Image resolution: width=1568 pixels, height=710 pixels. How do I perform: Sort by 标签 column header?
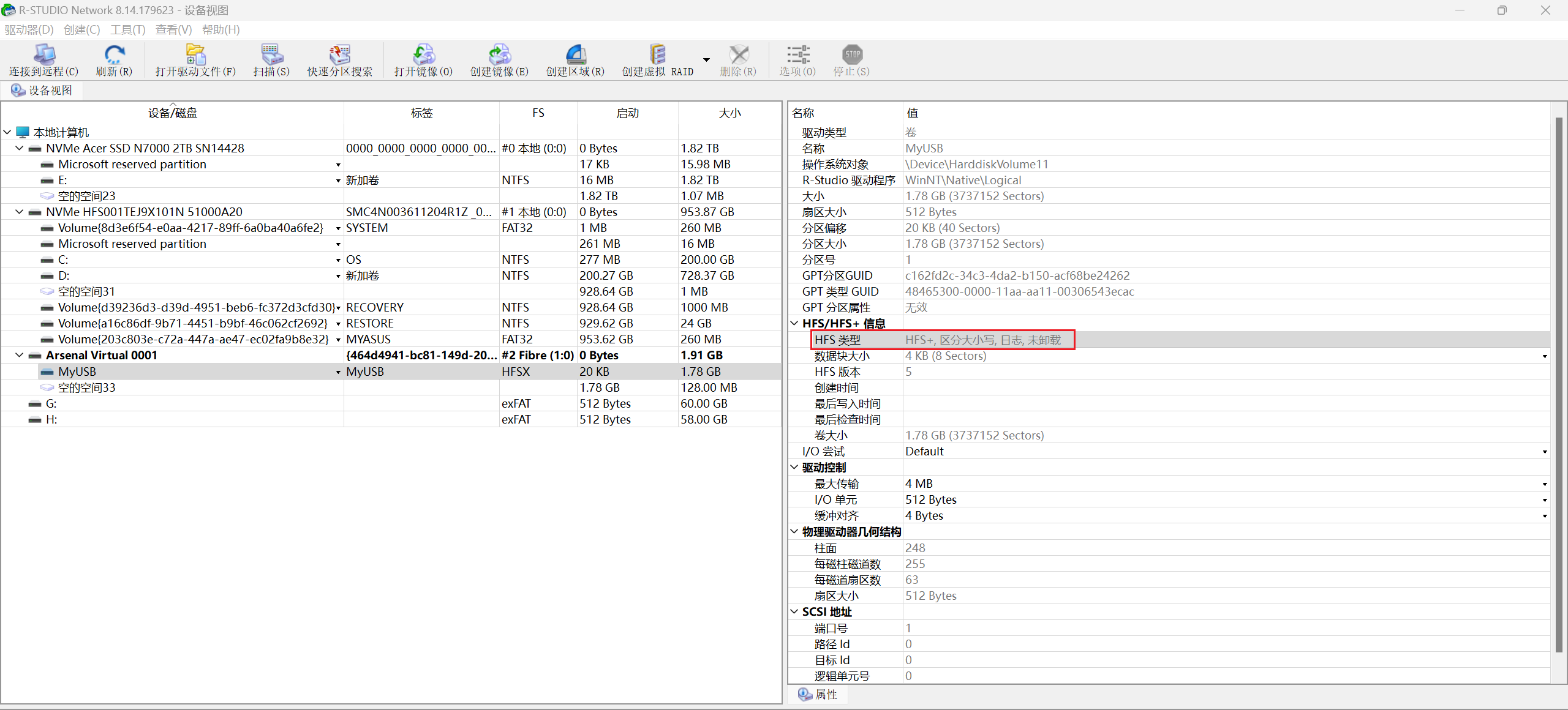click(x=421, y=113)
